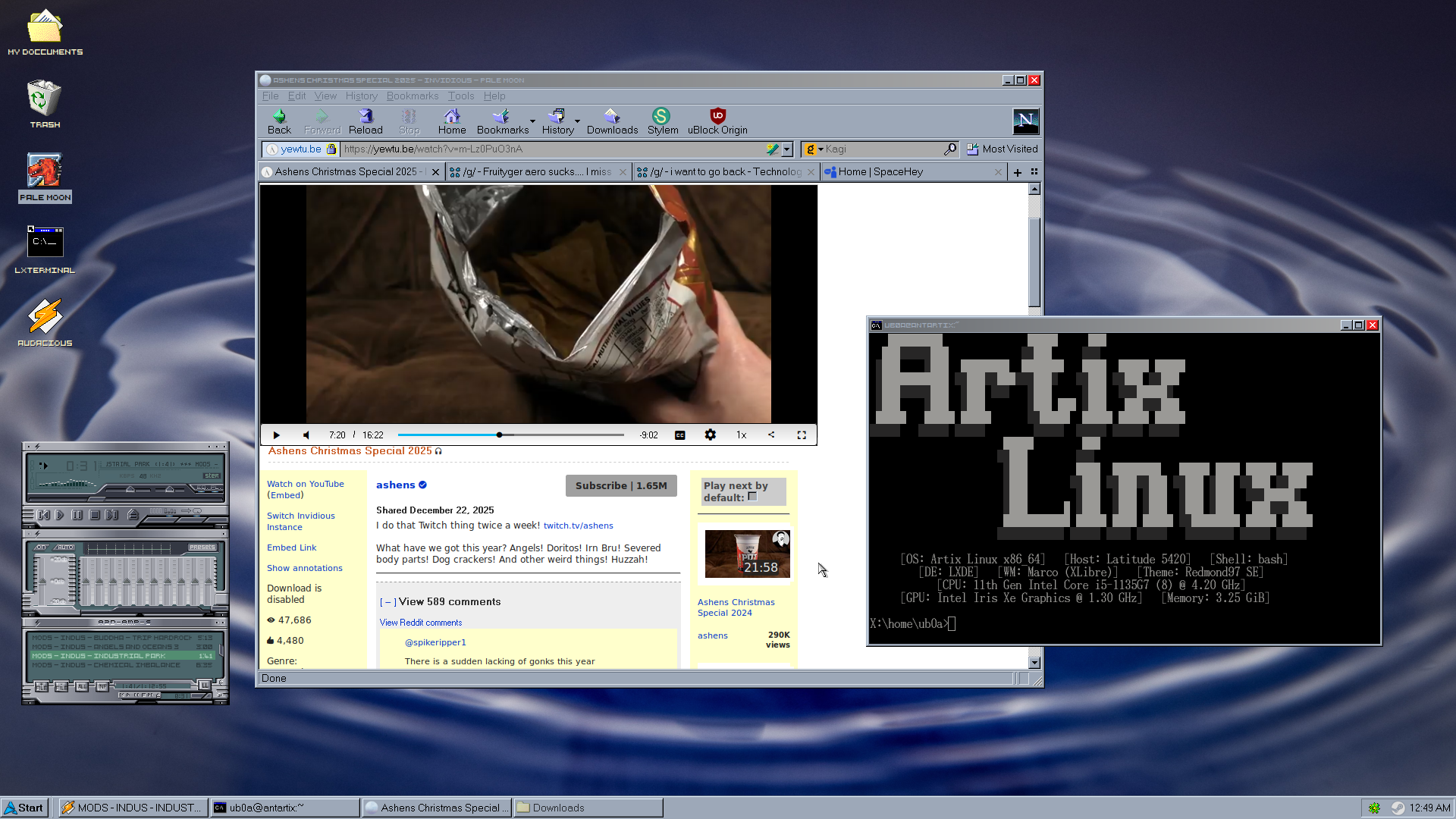Skip to next track in Audacious
1456x819 pixels.
coord(111,515)
